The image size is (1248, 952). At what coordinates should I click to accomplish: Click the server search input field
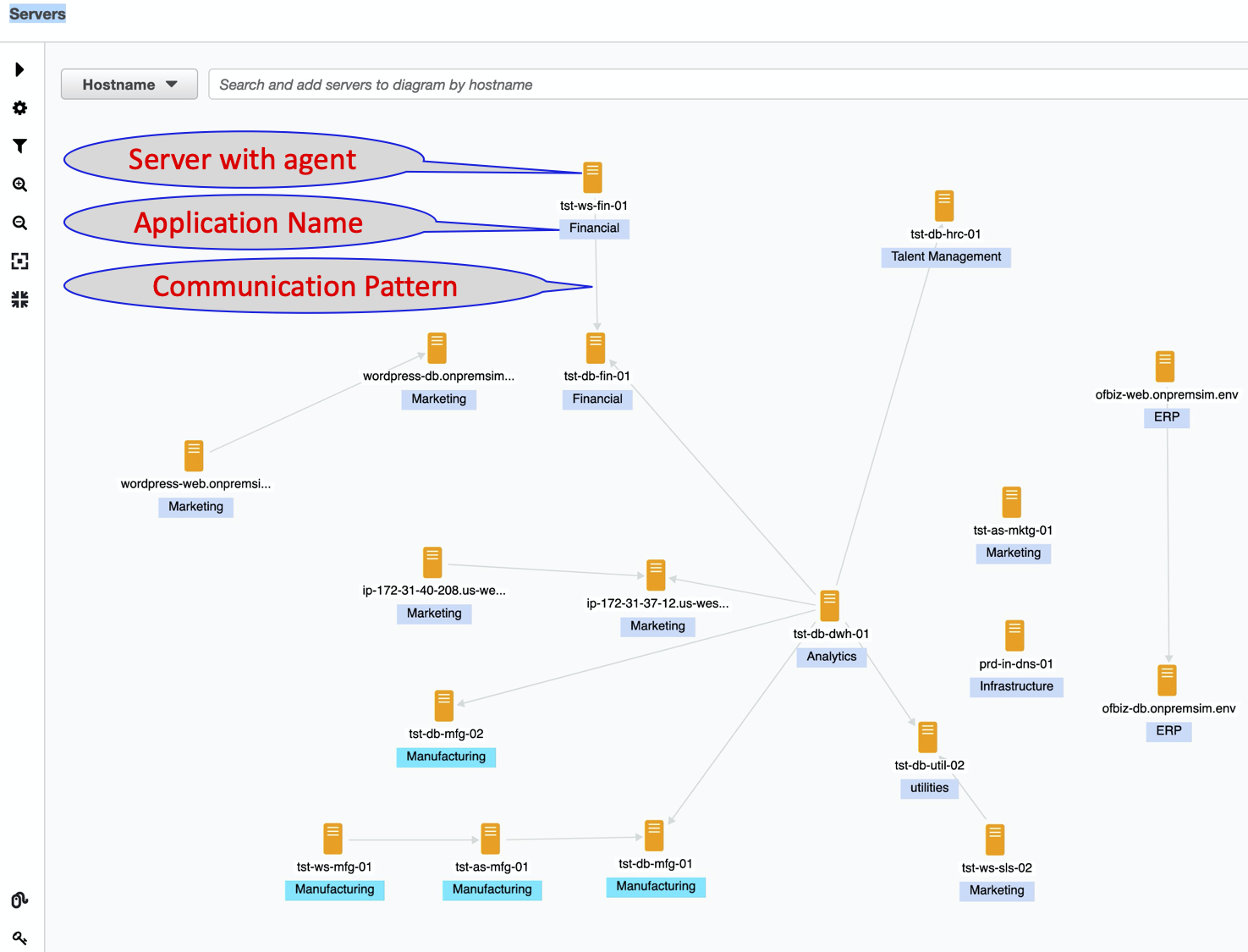click(x=592, y=84)
